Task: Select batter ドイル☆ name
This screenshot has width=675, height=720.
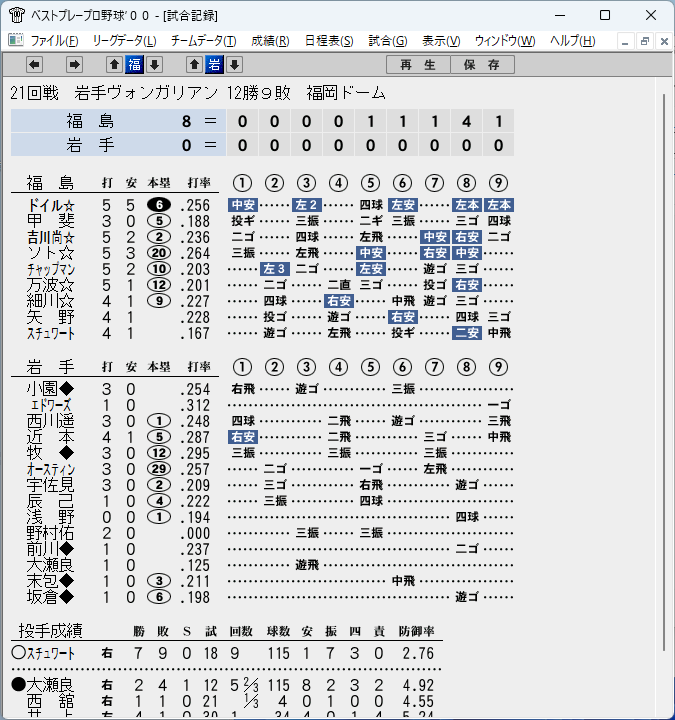Action: tap(51, 205)
